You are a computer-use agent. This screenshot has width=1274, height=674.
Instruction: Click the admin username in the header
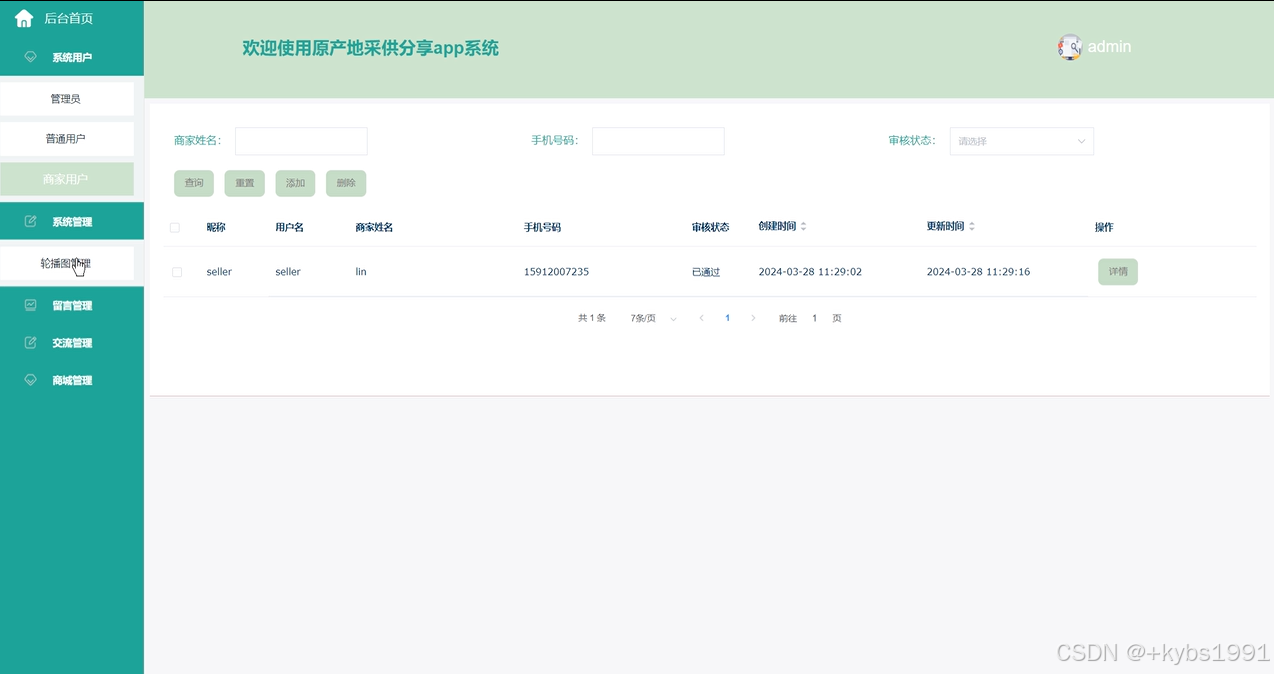pos(1110,47)
